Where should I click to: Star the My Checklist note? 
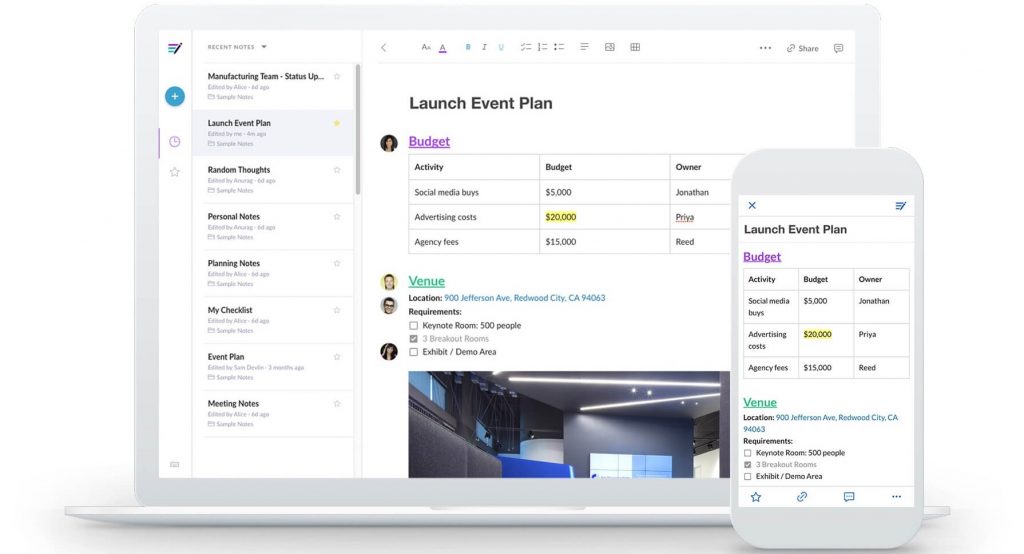coord(337,310)
